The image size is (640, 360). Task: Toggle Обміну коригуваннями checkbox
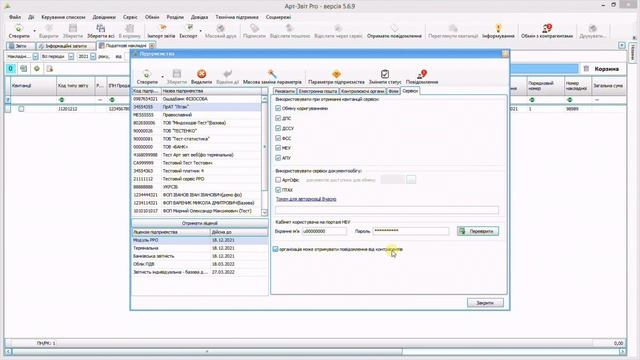pos(278,108)
